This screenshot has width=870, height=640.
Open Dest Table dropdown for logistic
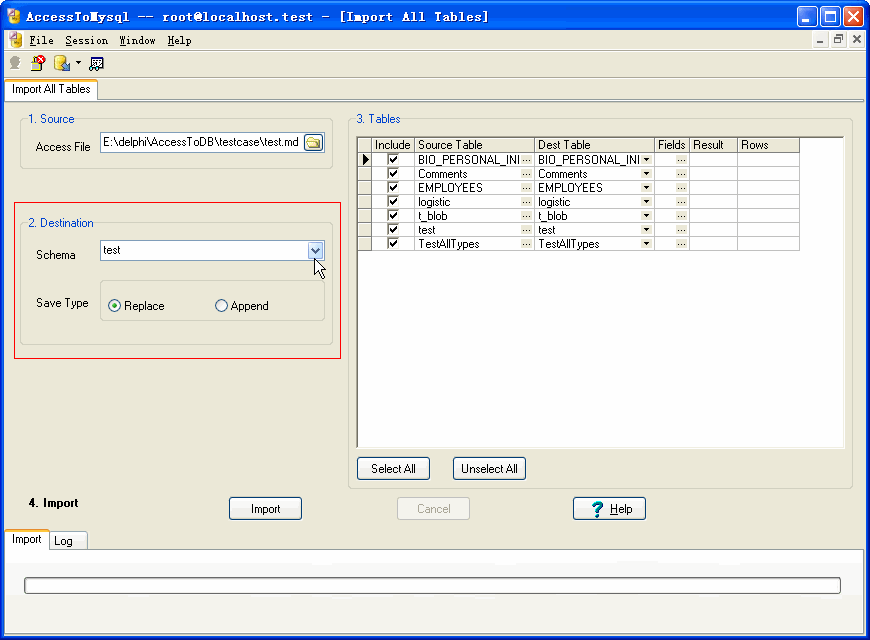(x=646, y=201)
